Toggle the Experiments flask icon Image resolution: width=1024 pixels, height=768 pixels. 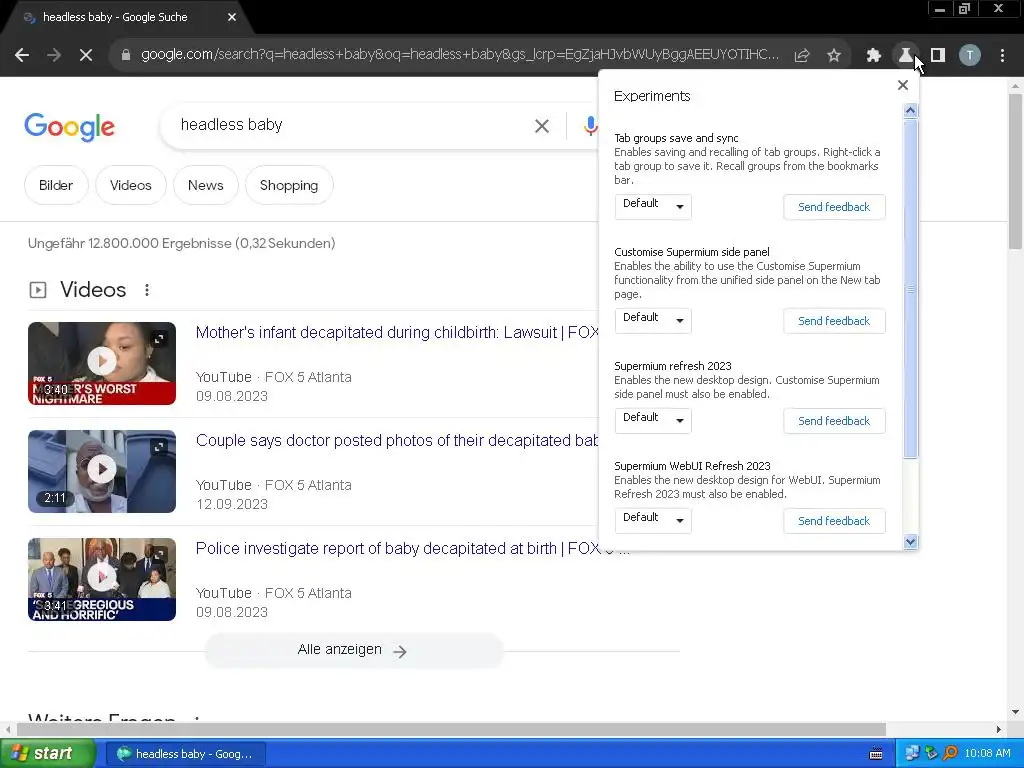(905, 56)
